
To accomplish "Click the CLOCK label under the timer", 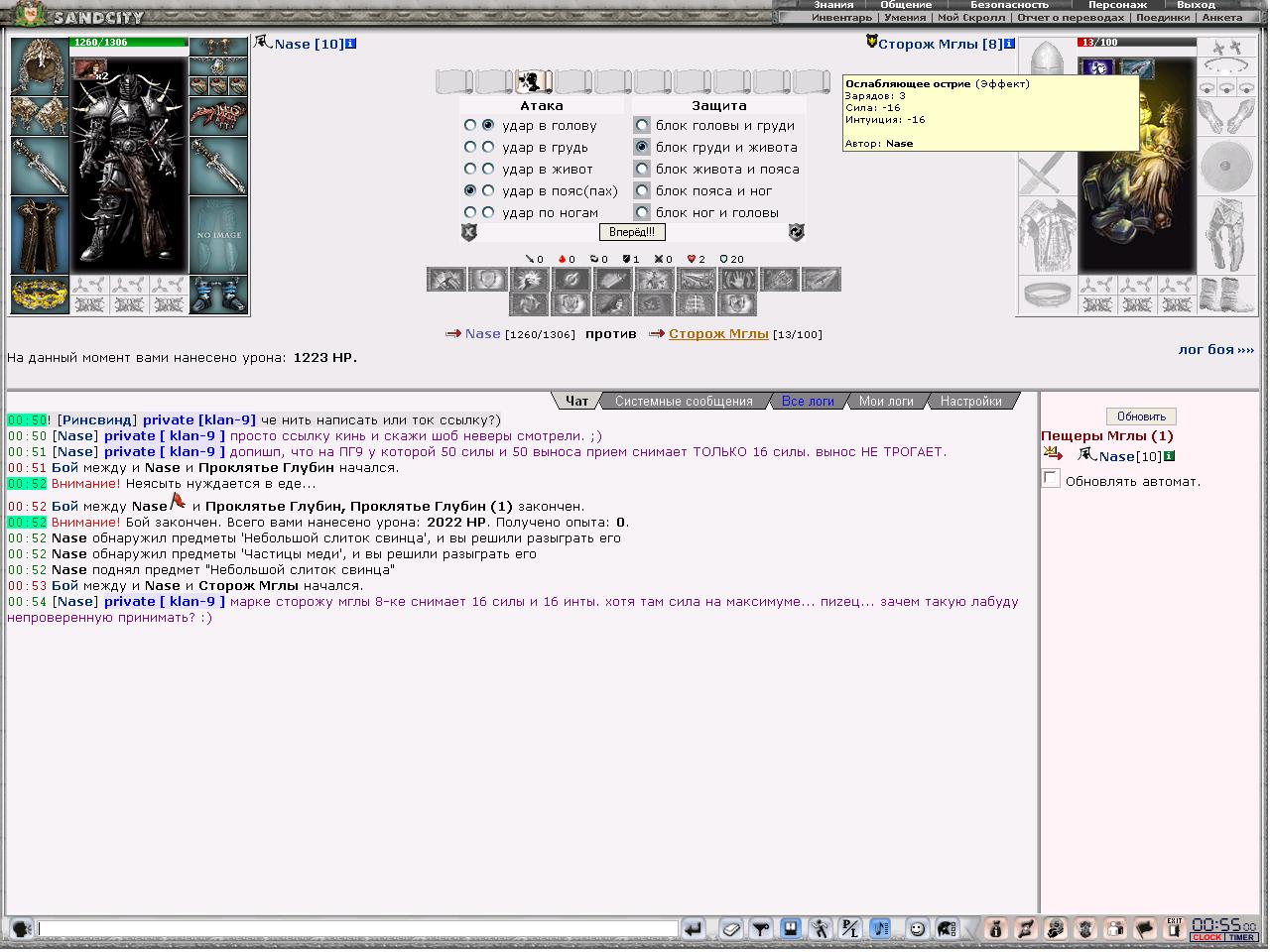I will [x=1206, y=937].
